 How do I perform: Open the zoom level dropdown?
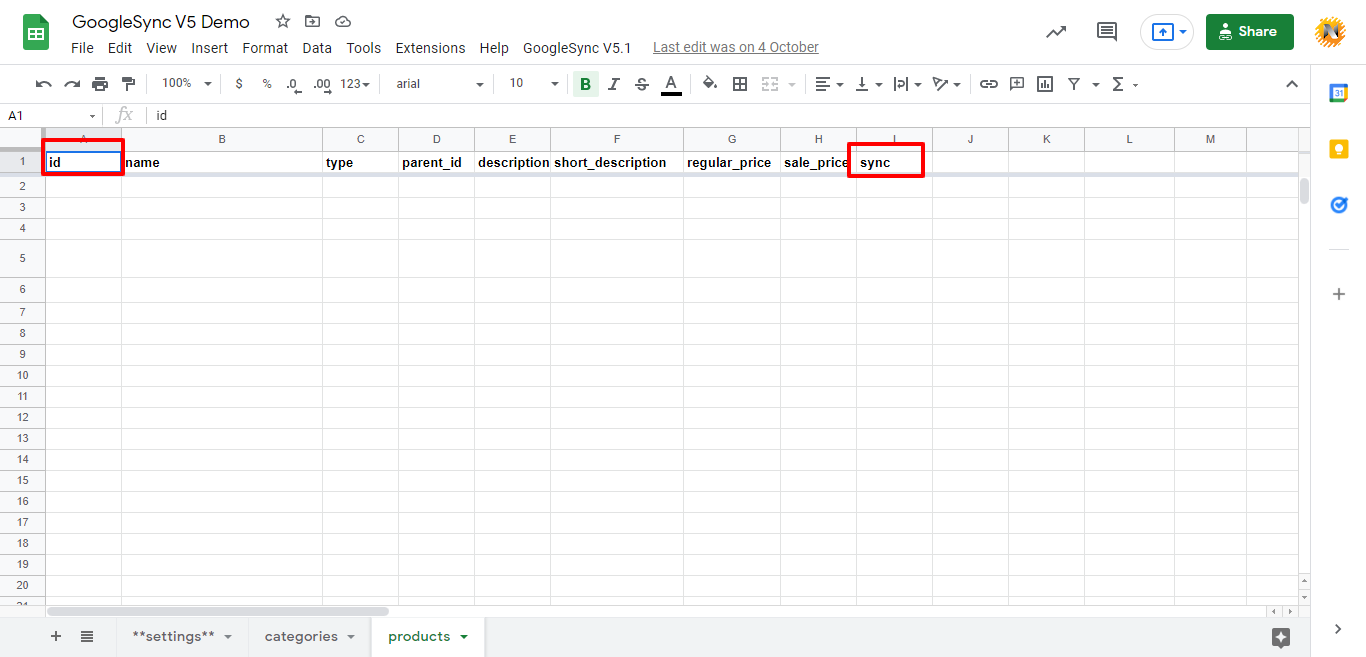coord(184,84)
